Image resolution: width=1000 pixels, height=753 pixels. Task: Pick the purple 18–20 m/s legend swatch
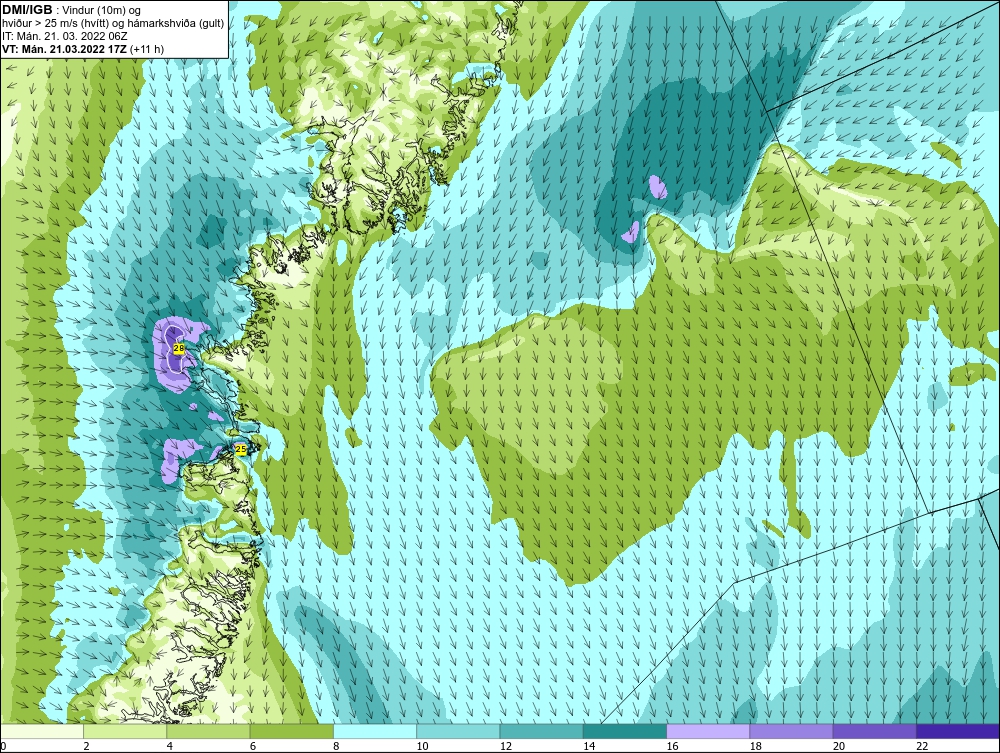791,731
